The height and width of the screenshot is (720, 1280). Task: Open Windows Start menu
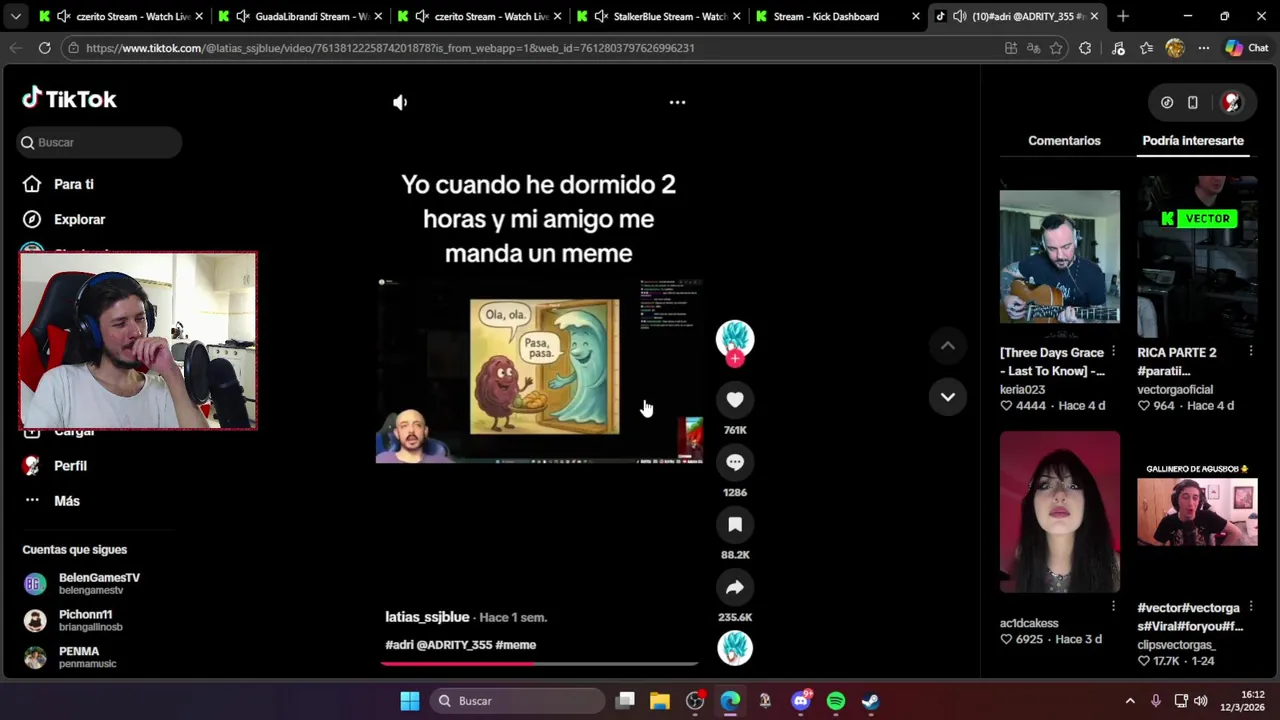click(x=410, y=701)
